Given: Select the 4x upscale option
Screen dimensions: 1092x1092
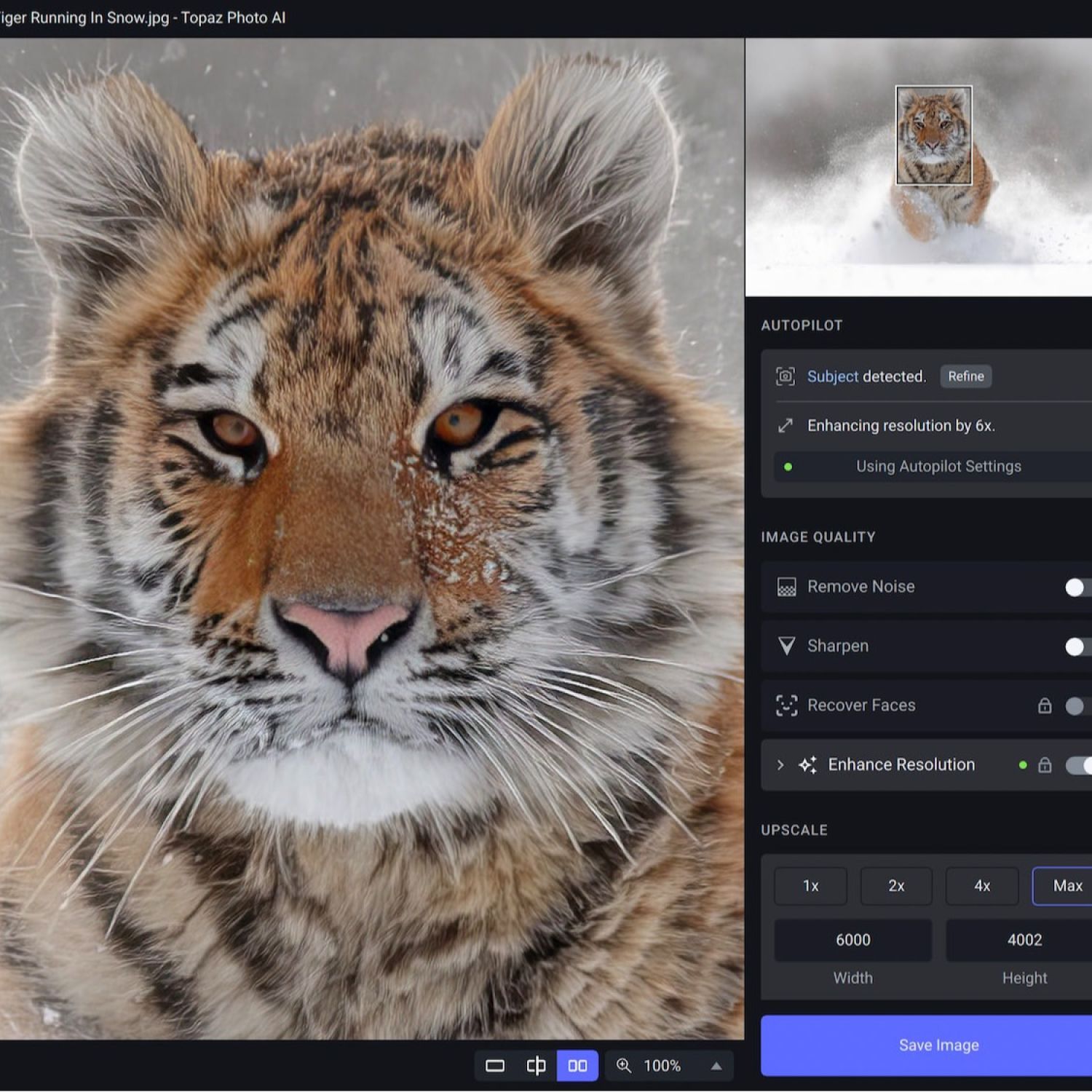Looking at the screenshot, I should click(x=982, y=886).
